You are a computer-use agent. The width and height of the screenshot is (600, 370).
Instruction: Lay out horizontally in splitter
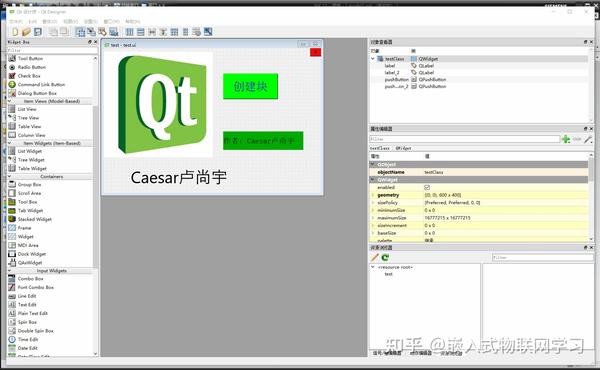pyautogui.click(x=152, y=32)
